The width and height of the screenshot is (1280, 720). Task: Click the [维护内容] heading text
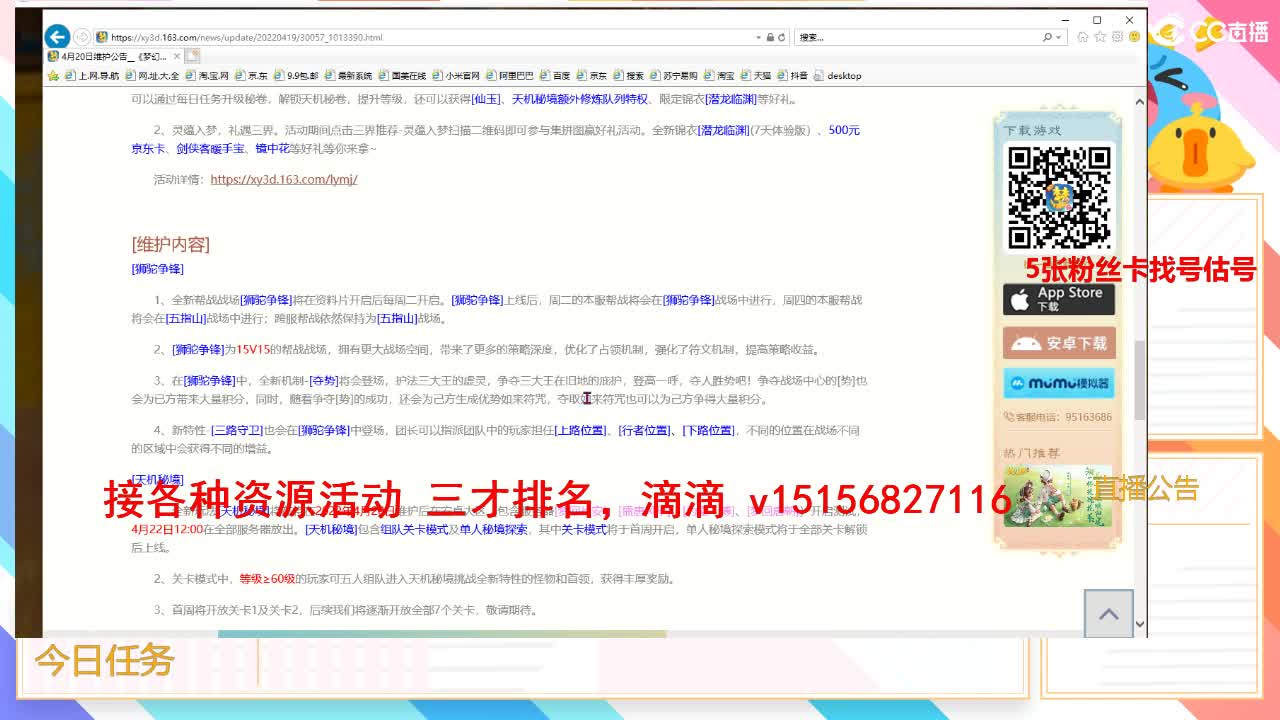click(170, 244)
